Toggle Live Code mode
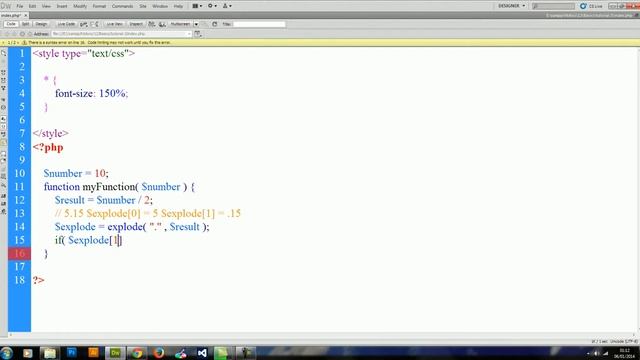The image size is (640, 360). [66, 24]
